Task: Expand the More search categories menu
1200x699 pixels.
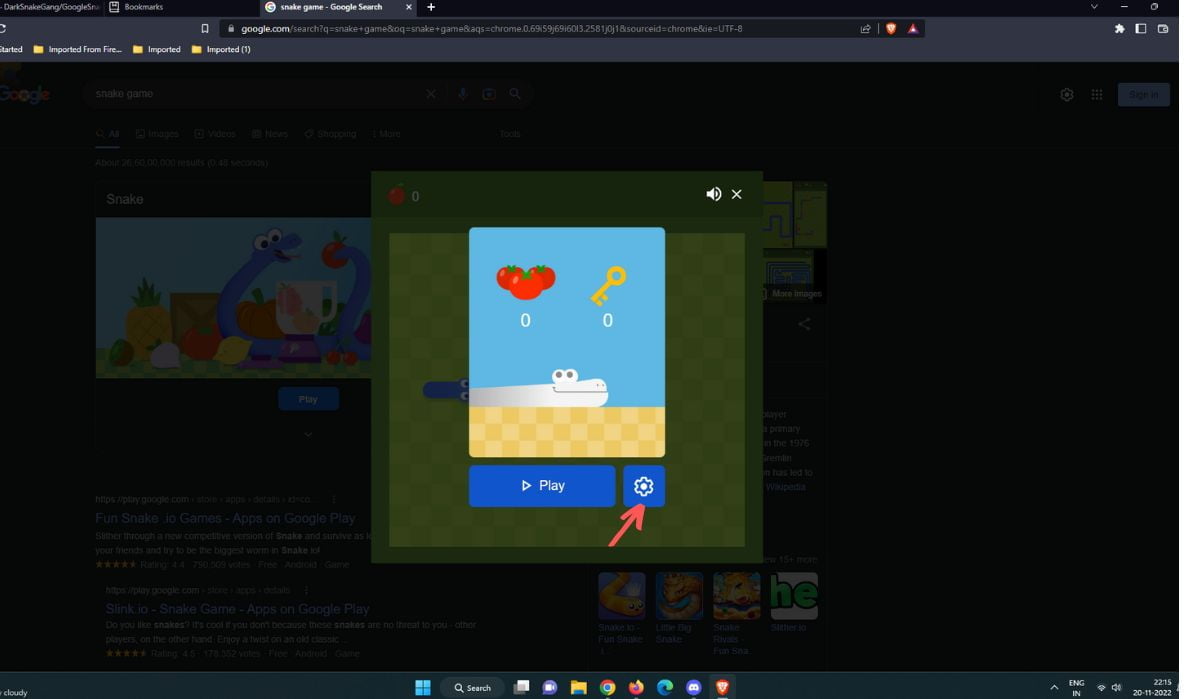Action: pyautogui.click(x=384, y=133)
